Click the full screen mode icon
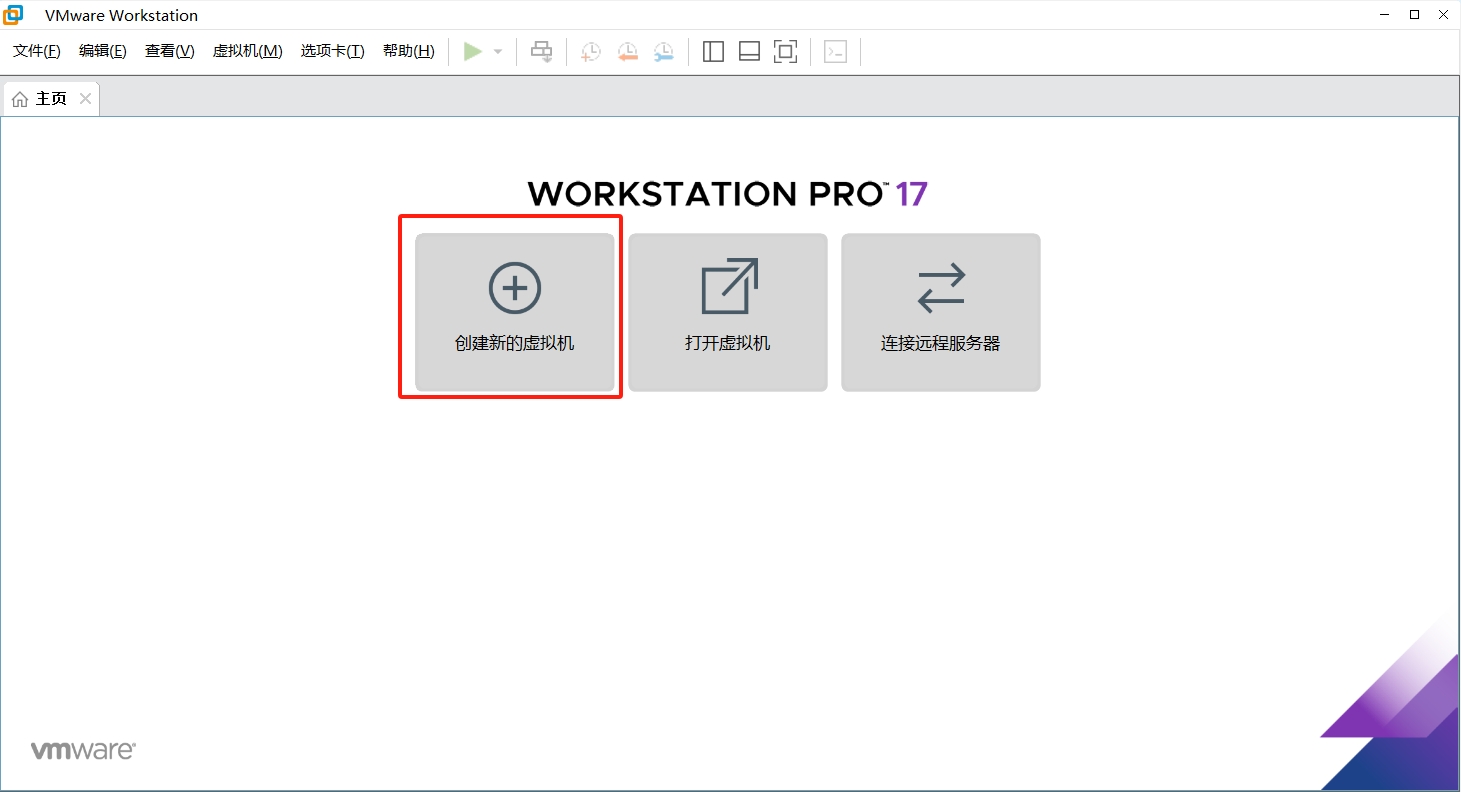 point(786,52)
